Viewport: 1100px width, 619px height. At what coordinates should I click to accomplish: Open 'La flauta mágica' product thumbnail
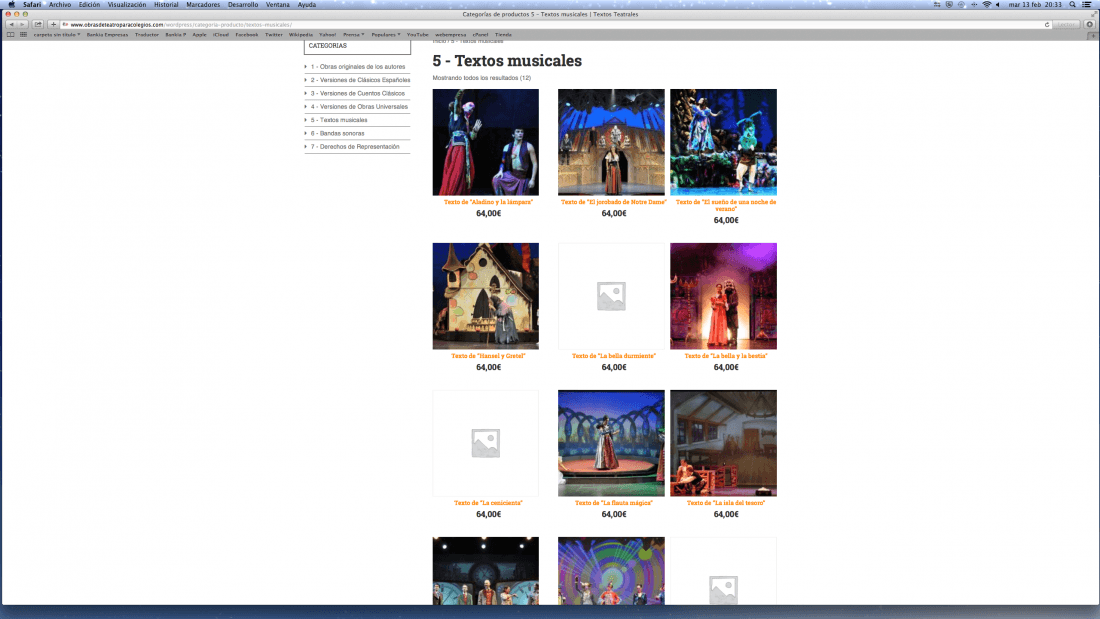(x=611, y=444)
